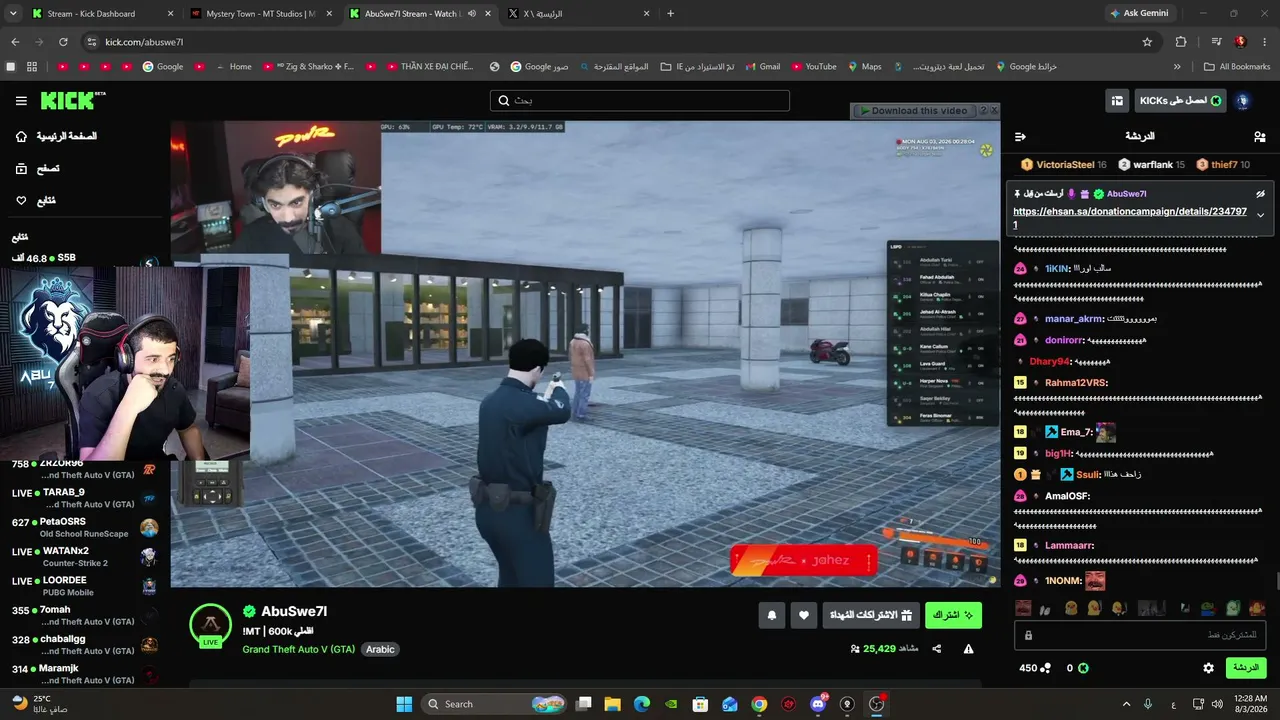
Task: Click the subscribers-only chat input field
Action: coord(1140,635)
